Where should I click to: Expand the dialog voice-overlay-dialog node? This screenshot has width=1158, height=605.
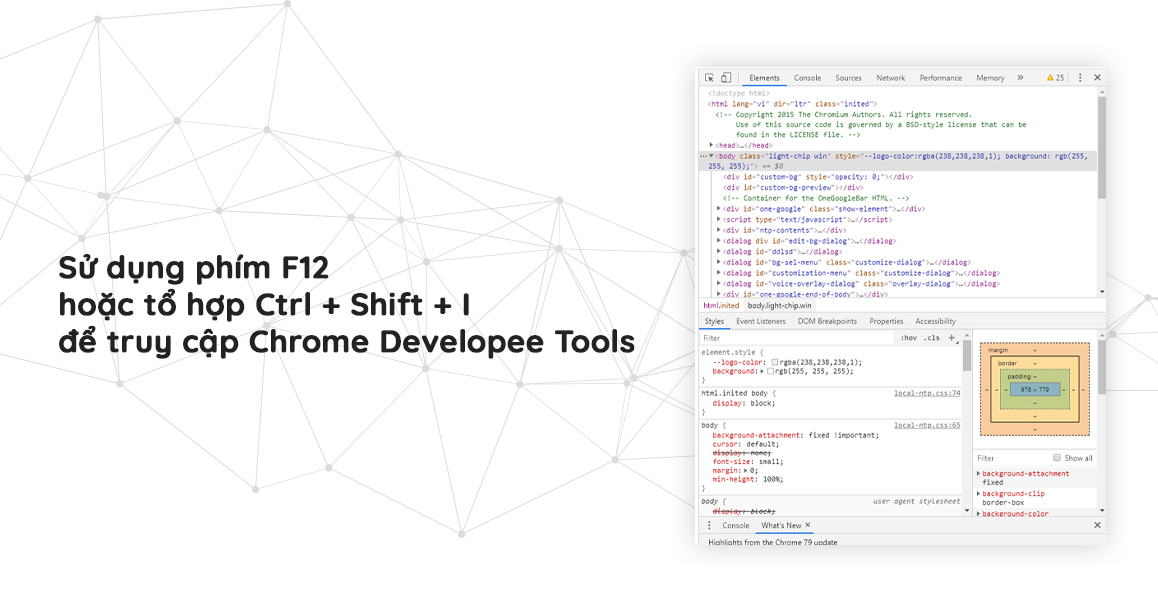(719, 284)
